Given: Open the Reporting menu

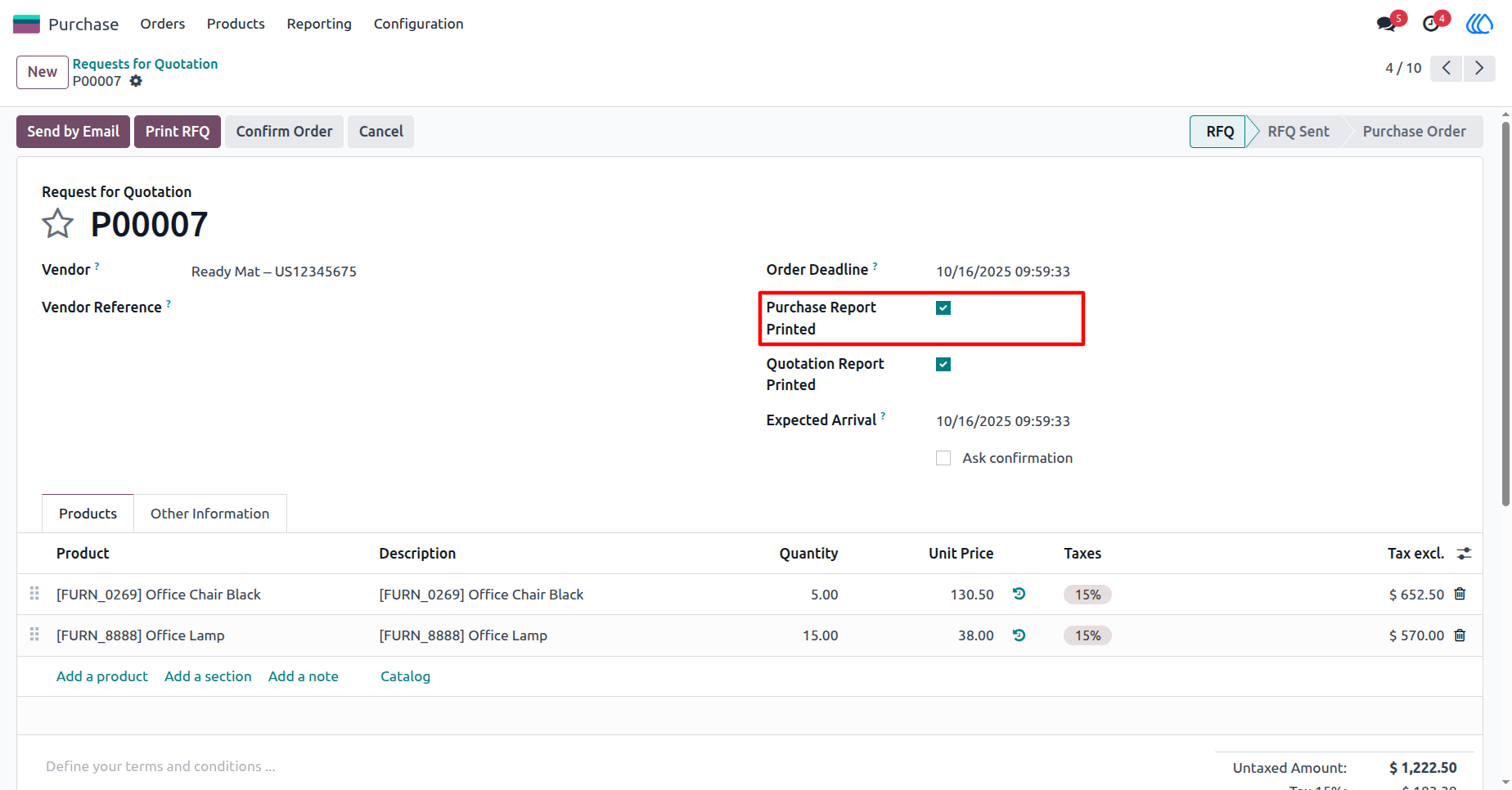Looking at the screenshot, I should tap(319, 24).
